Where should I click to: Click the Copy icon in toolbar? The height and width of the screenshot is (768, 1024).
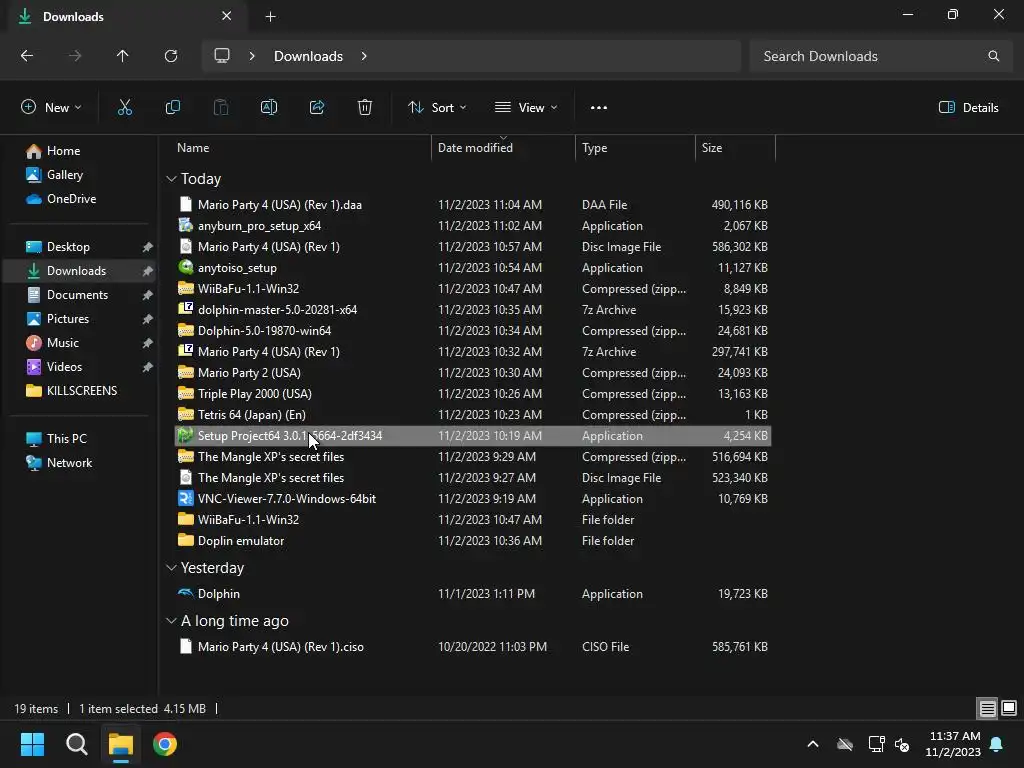coord(172,108)
